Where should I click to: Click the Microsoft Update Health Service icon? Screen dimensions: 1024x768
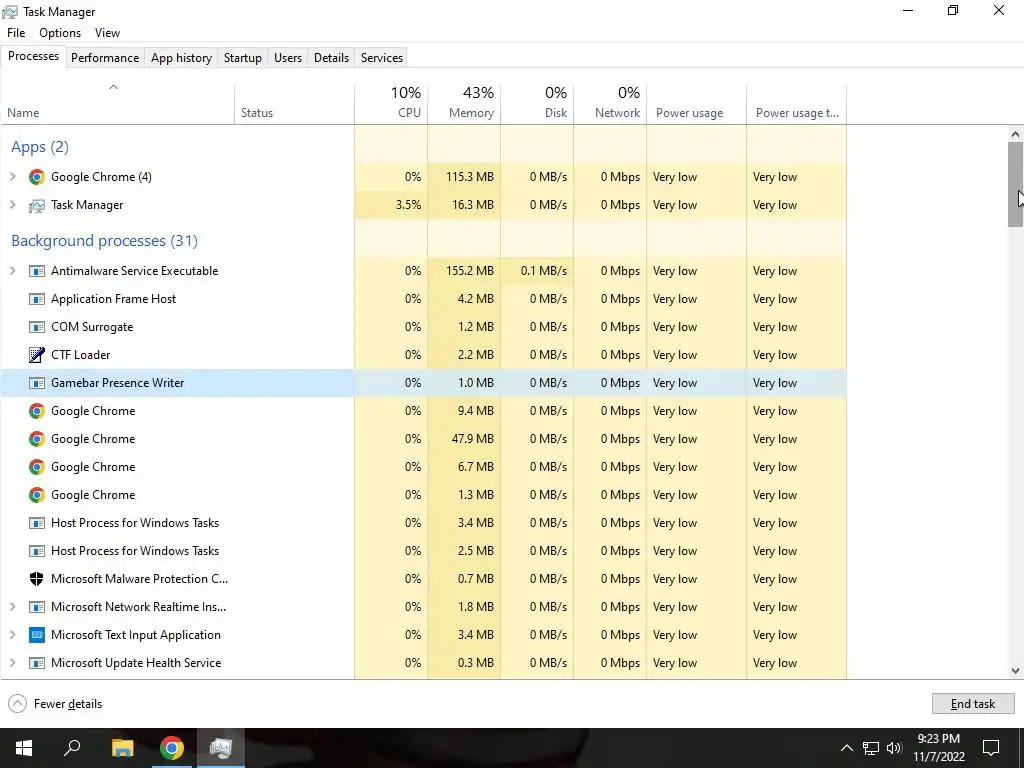pos(37,663)
